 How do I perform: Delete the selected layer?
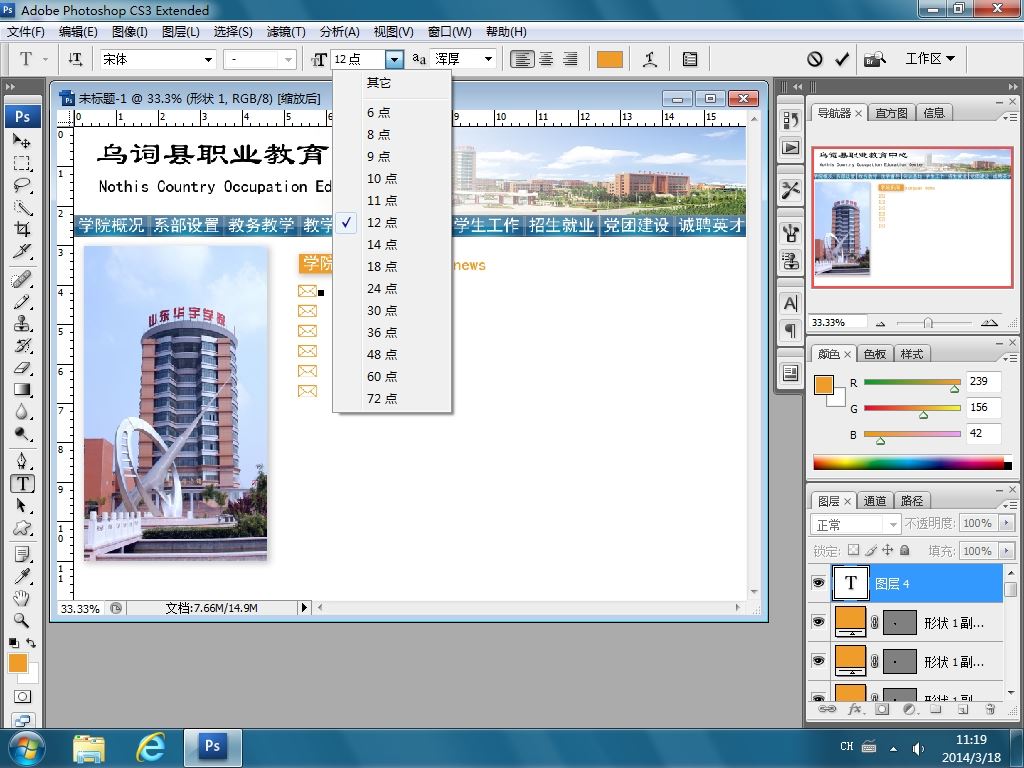tap(990, 709)
